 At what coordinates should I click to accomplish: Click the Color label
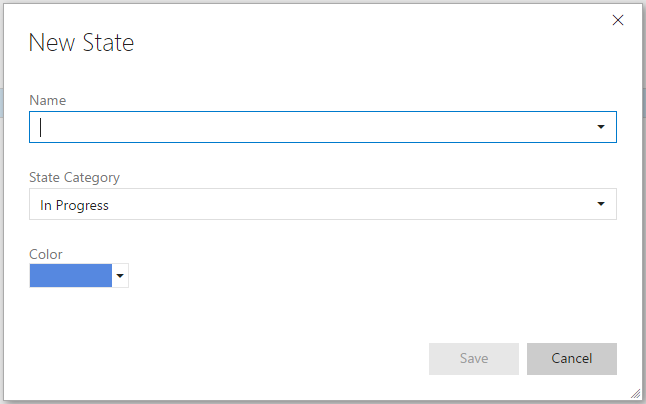tap(46, 254)
